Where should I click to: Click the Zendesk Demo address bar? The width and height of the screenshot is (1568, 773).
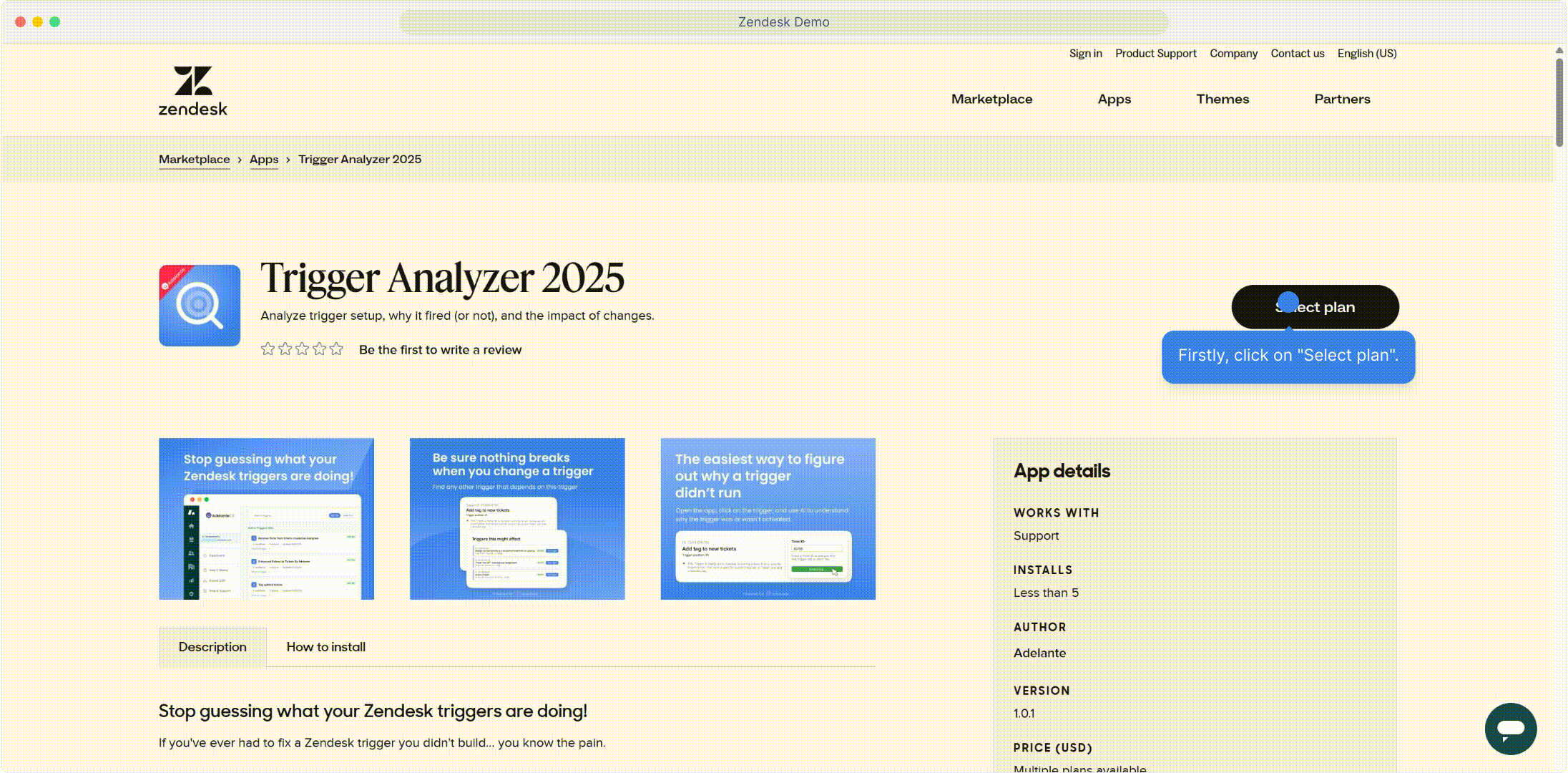point(783,22)
